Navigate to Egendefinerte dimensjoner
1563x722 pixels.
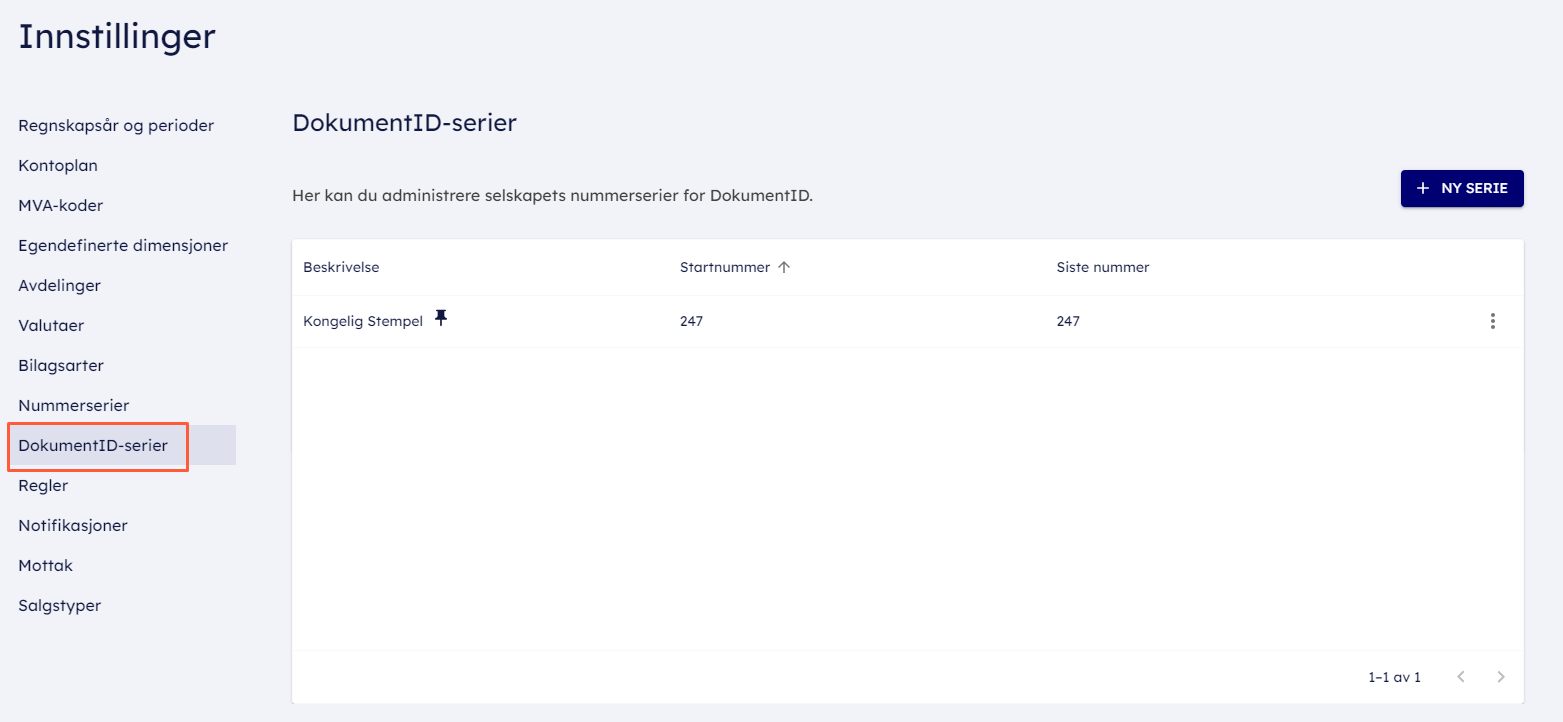click(x=123, y=246)
